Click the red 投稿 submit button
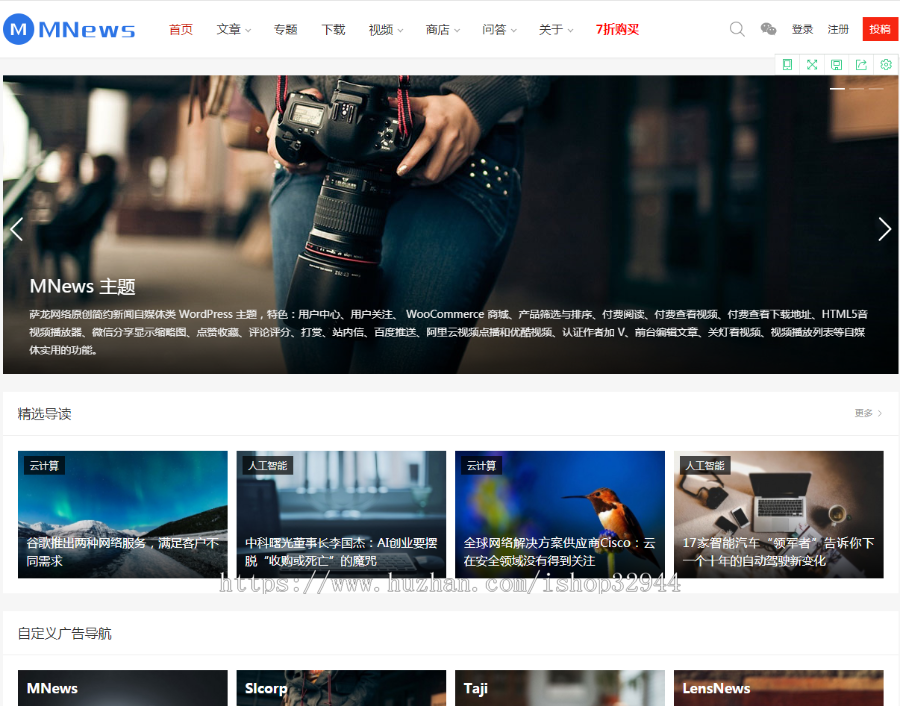 coord(879,28)
